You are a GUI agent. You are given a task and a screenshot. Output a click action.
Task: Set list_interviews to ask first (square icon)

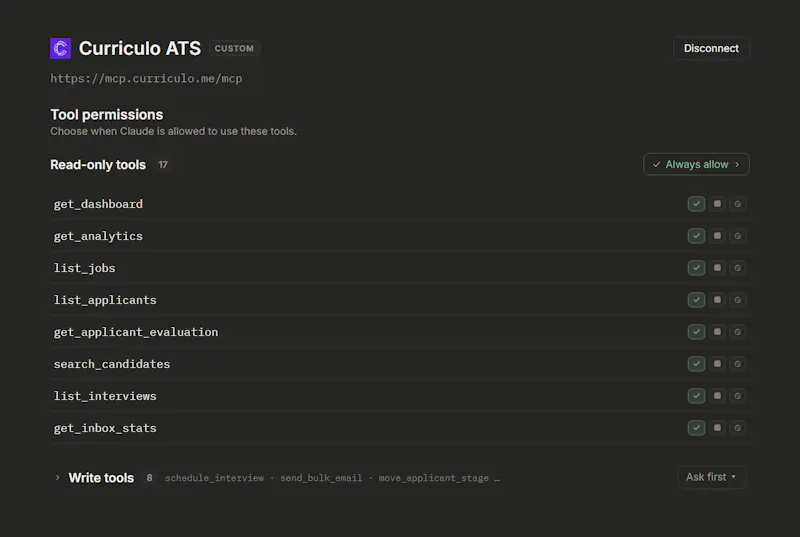coord(717,396)
